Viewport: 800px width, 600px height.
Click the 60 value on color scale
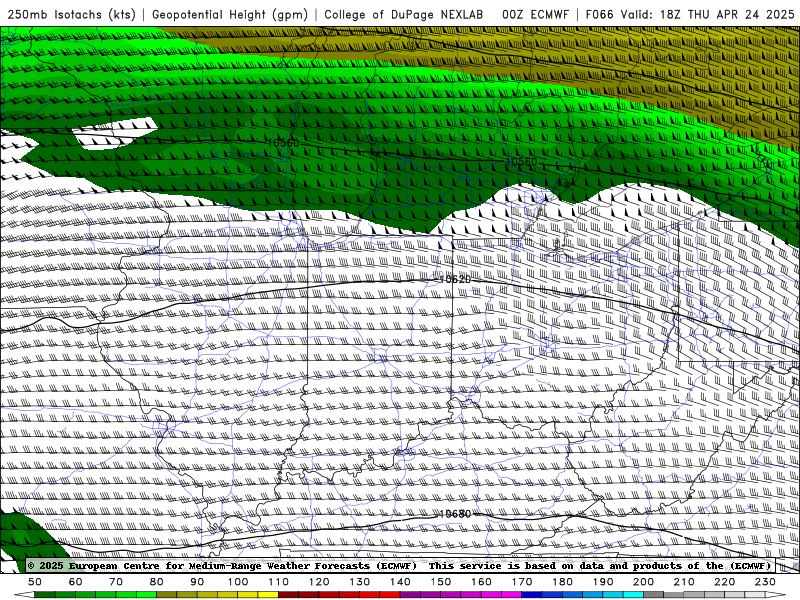coord(76,582)
